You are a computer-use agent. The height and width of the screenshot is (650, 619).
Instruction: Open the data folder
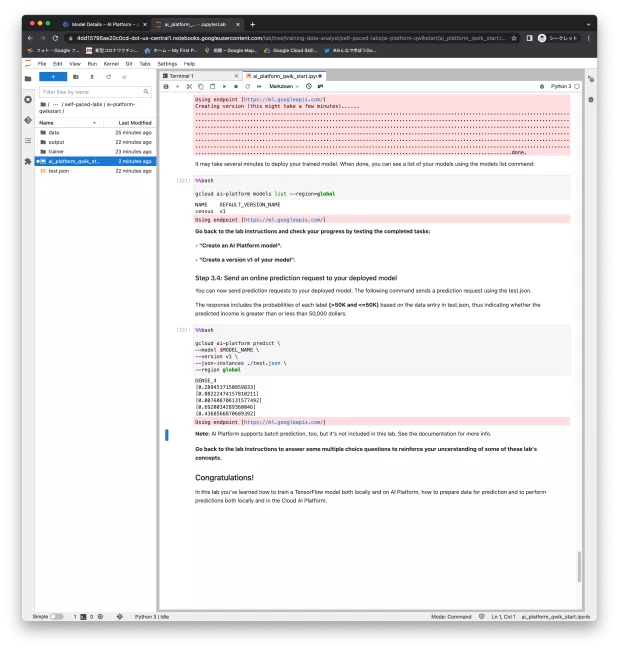(x=96, y=133)
